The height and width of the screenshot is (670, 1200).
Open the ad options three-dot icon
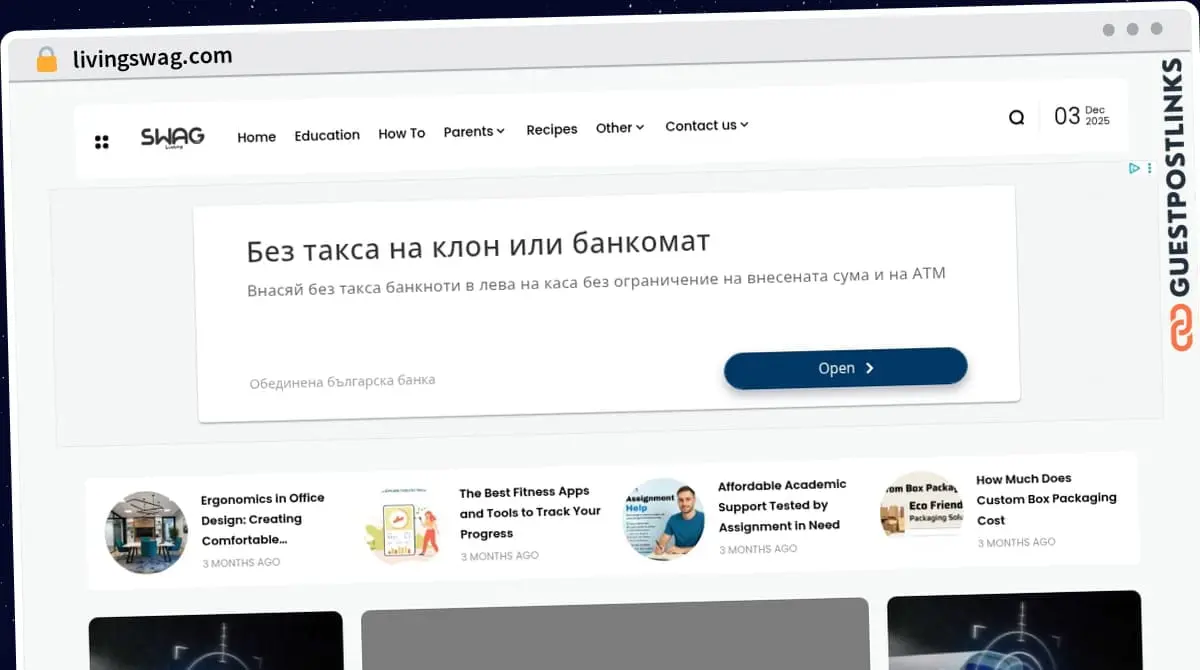tap(1149, 168)
